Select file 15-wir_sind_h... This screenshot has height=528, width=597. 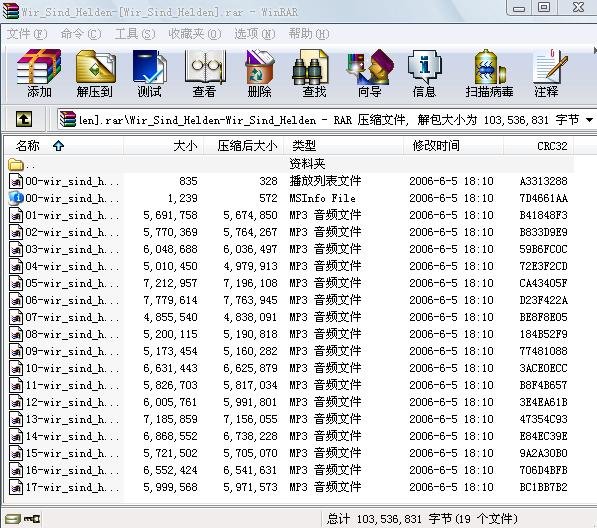pyautogui.click(x=72, y=453)
